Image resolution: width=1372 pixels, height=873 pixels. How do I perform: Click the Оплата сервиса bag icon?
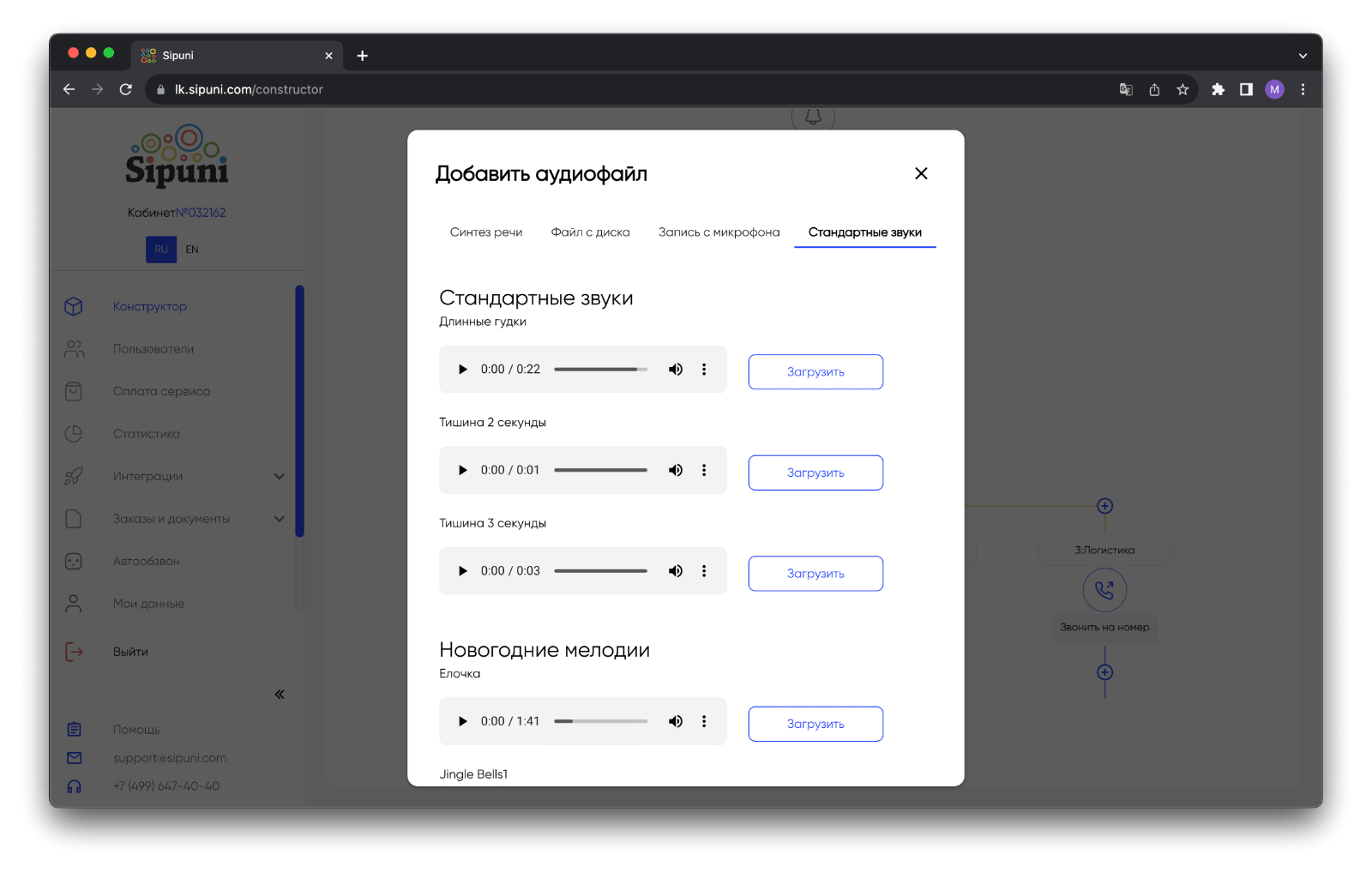click(x=74, y=391)
